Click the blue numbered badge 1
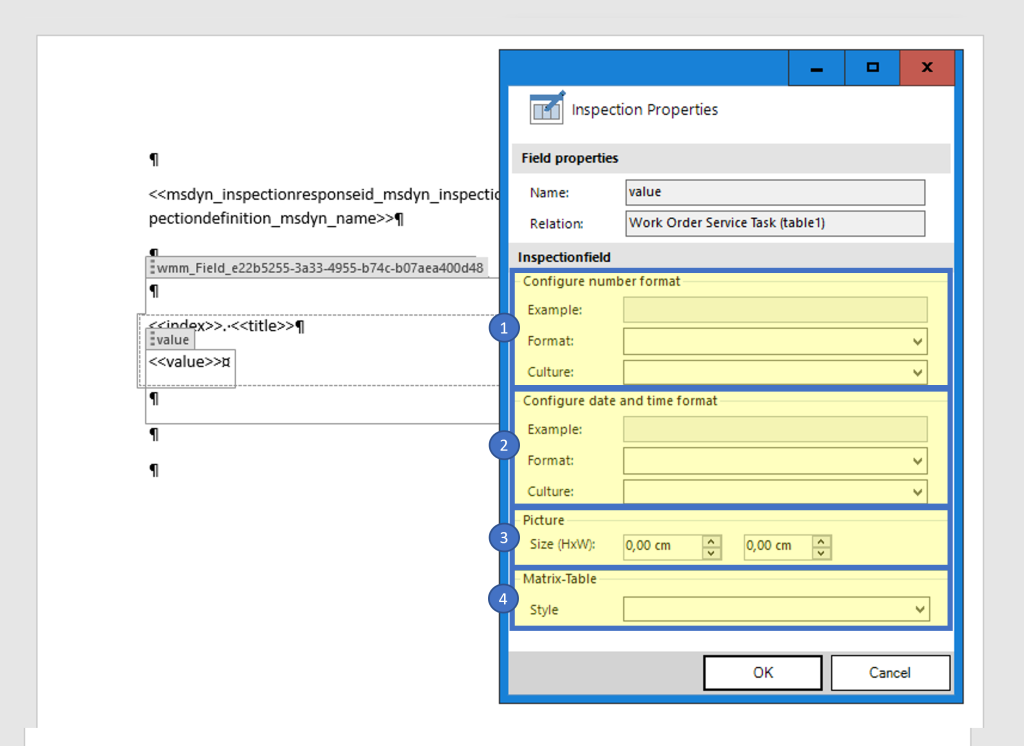Image resolution: width=1024 pixels, height=746 pixels. click(503, 328)
